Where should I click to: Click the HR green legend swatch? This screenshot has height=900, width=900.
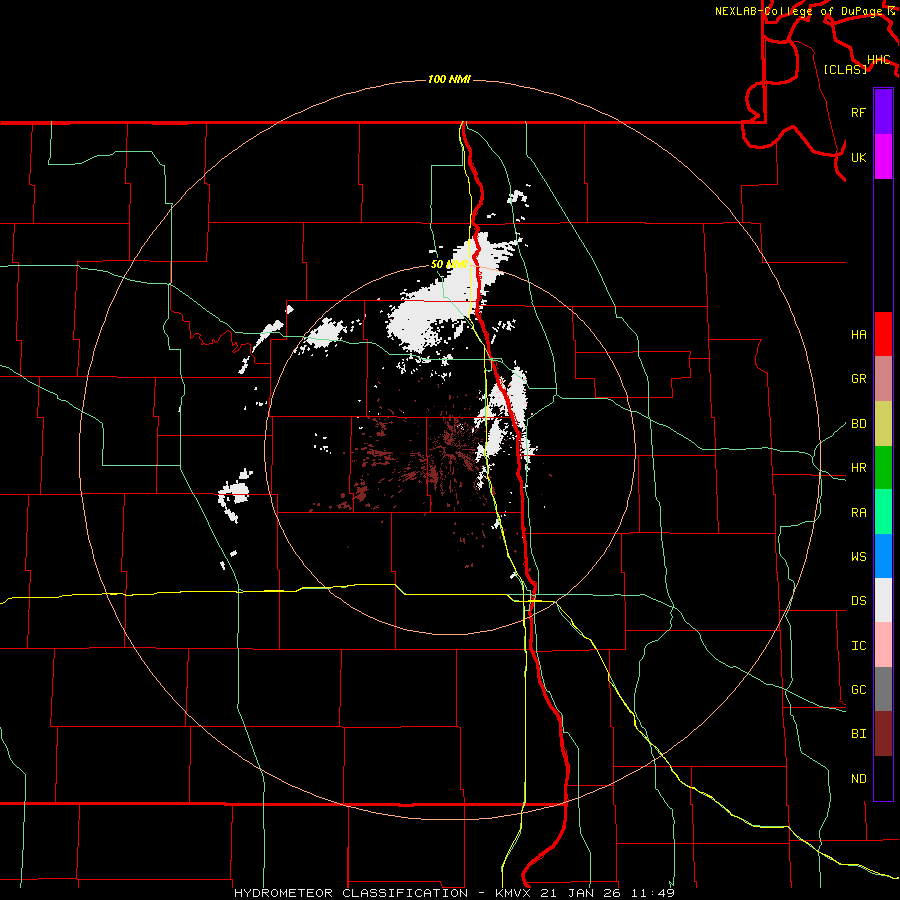tap(883, 467)
